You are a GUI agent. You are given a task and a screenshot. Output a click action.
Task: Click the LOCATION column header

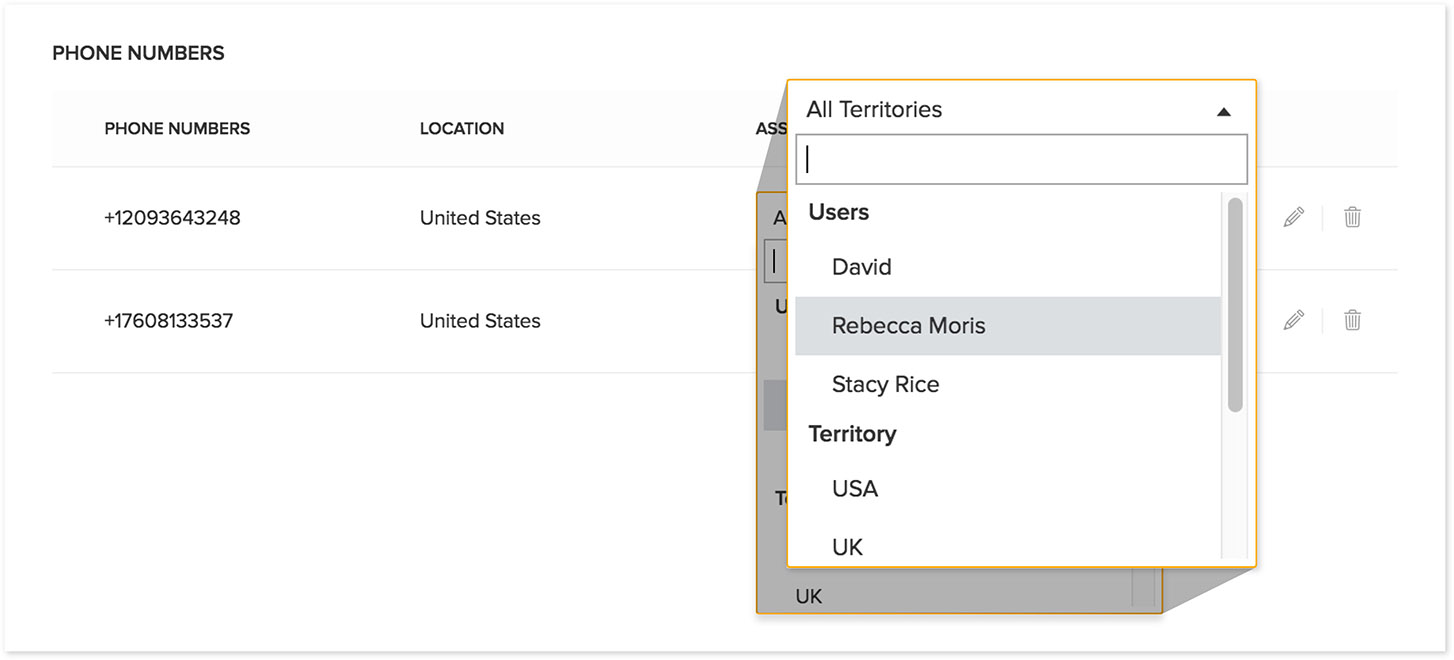coord(462,129)
